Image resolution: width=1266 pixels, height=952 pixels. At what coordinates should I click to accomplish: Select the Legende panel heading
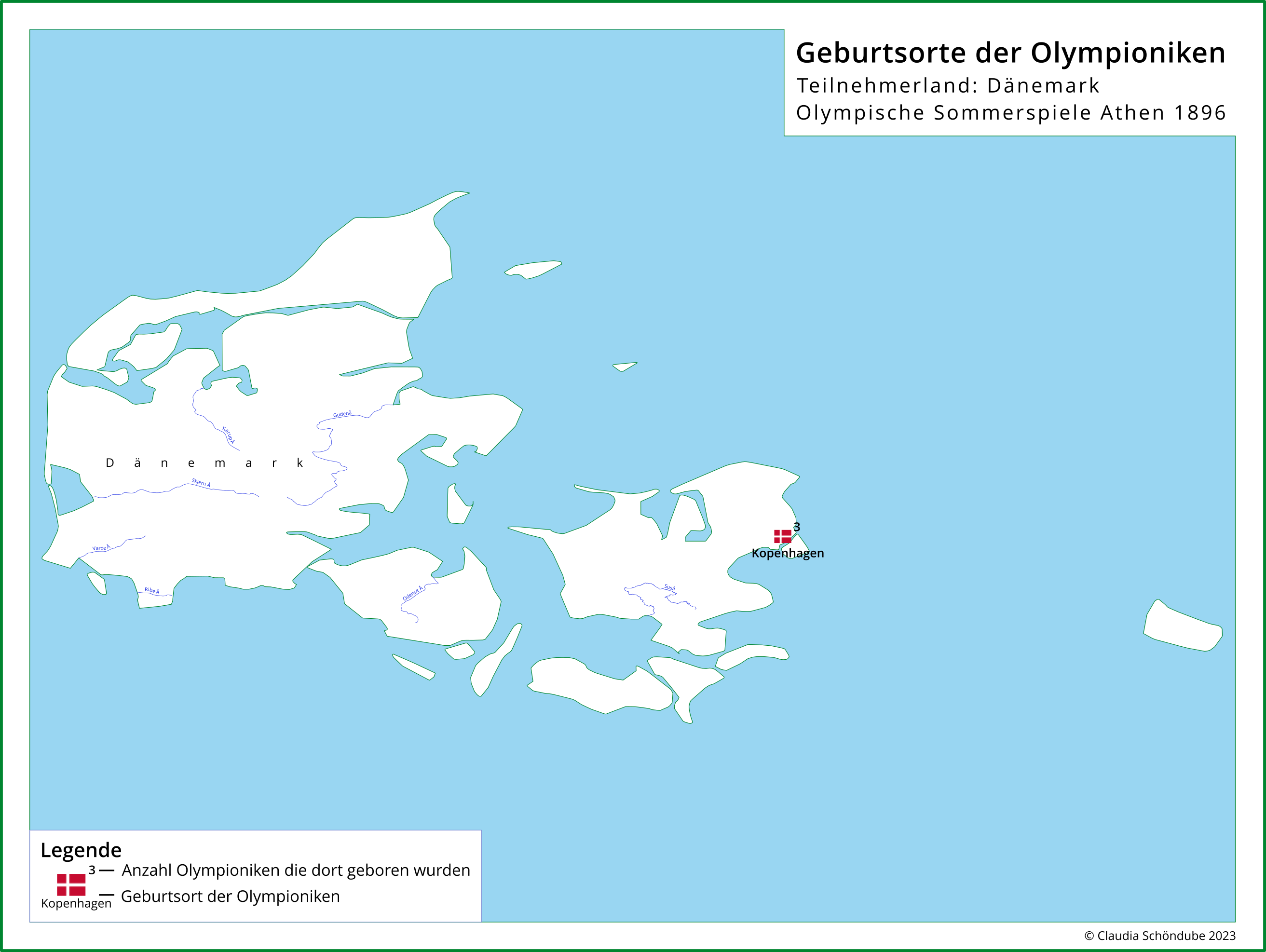[82, 850]
